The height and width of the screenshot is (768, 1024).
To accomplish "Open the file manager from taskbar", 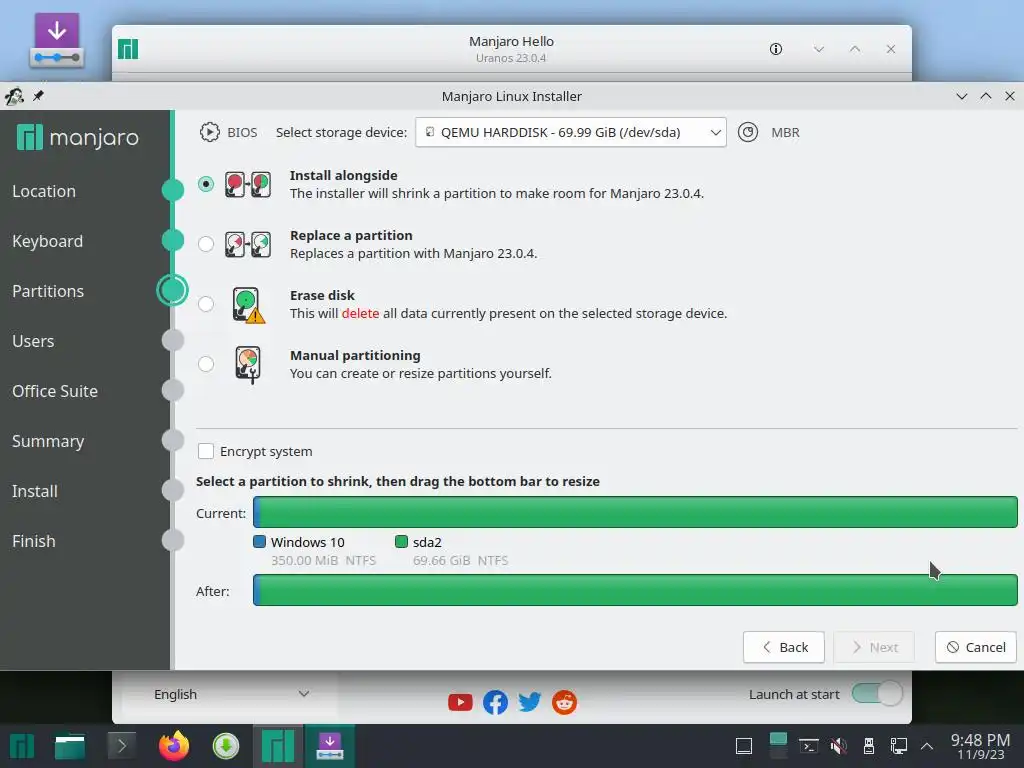I will [x=70, y=746].
